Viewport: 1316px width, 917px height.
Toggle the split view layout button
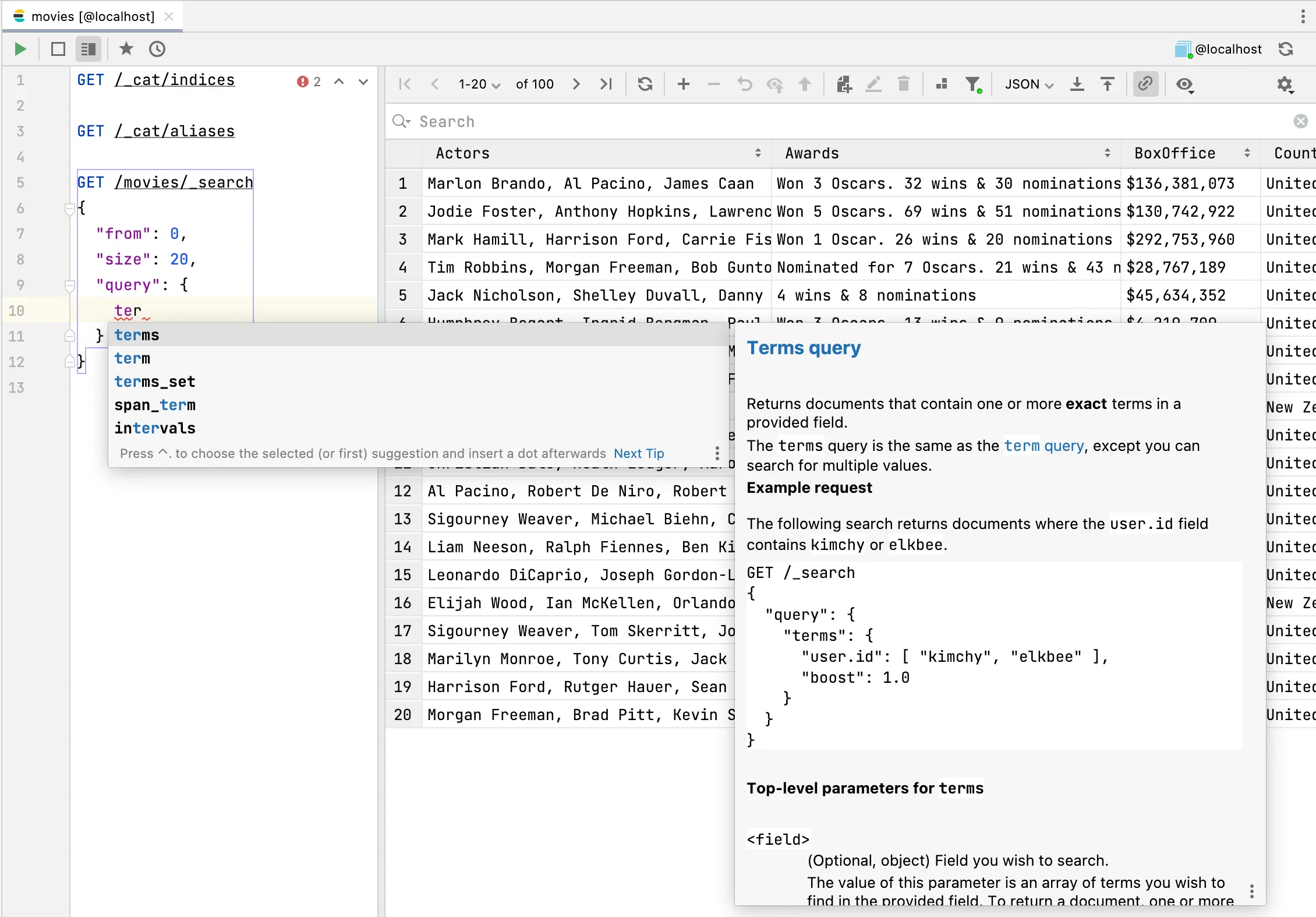click(89, 49)
